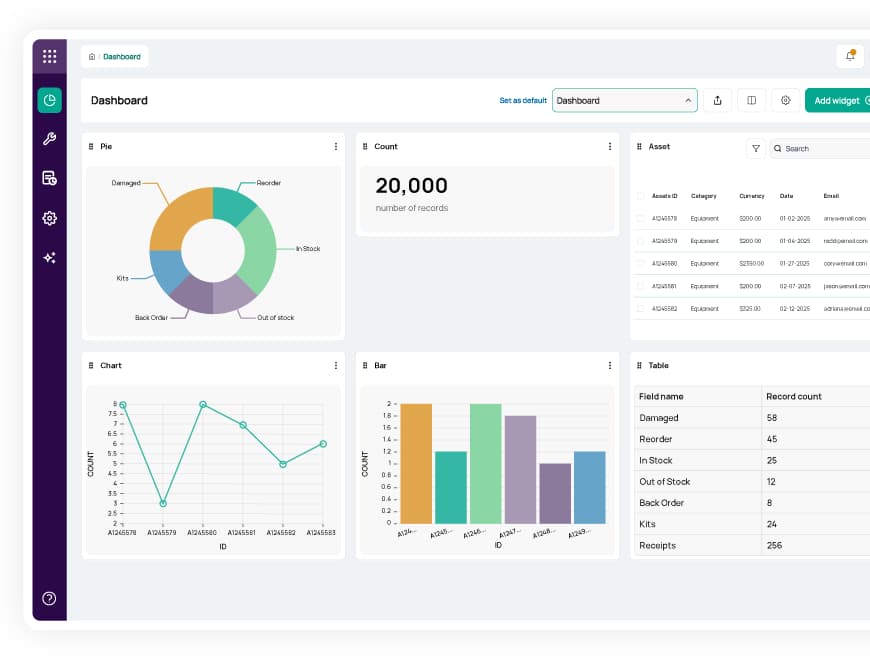The height and width of the screenshot is (660, 870).
Task: Open the Pie widget three-dot menu
Action: click(336, 146)
